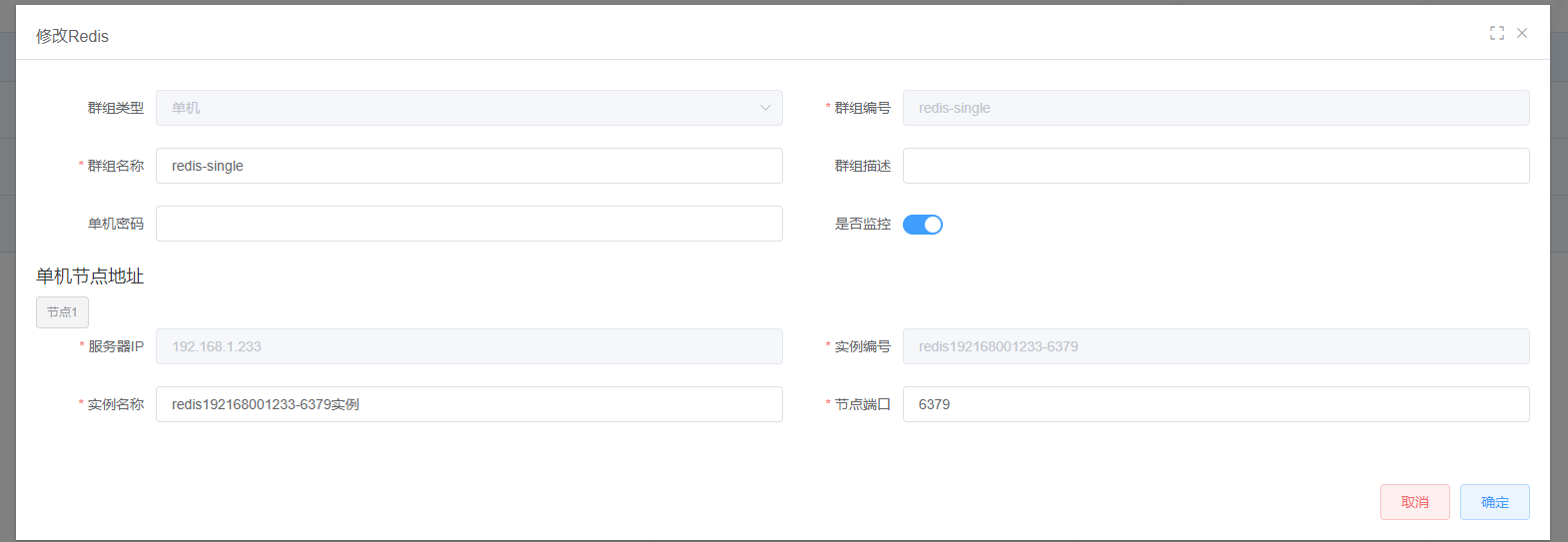The height and width of the screenshot is (542, 1568).
Task: Click the 修改Redis dialog title
Action: (72, 36)
